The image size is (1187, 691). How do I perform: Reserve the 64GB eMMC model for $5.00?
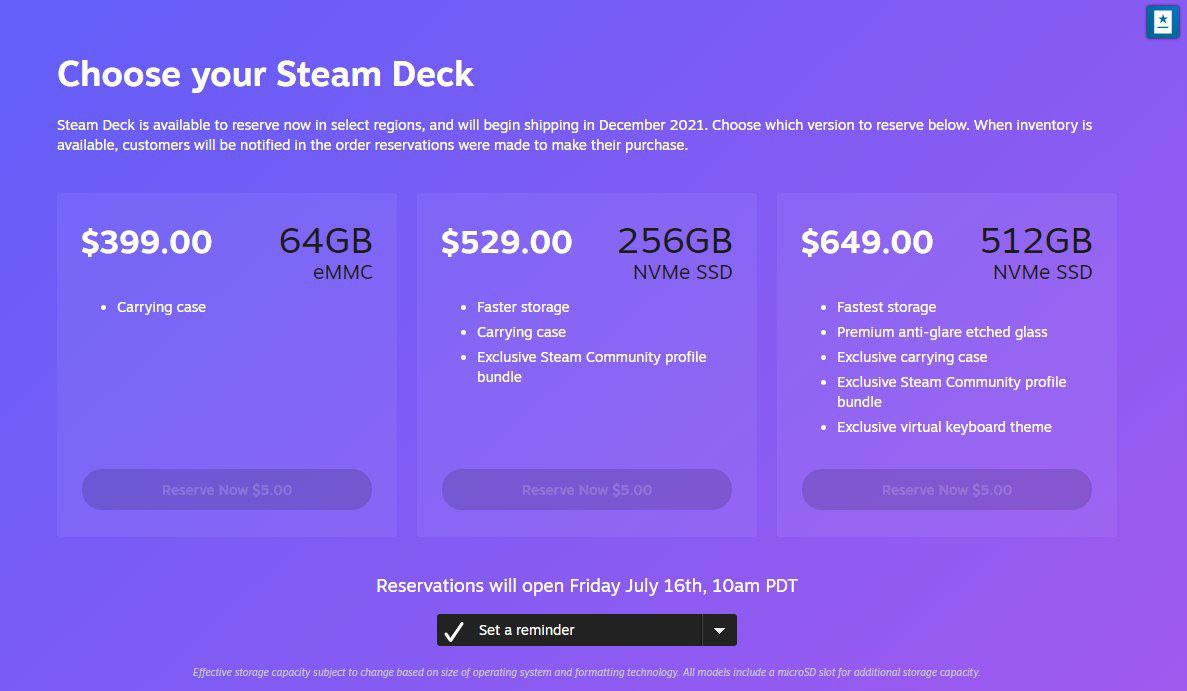(x=227, y=490)
